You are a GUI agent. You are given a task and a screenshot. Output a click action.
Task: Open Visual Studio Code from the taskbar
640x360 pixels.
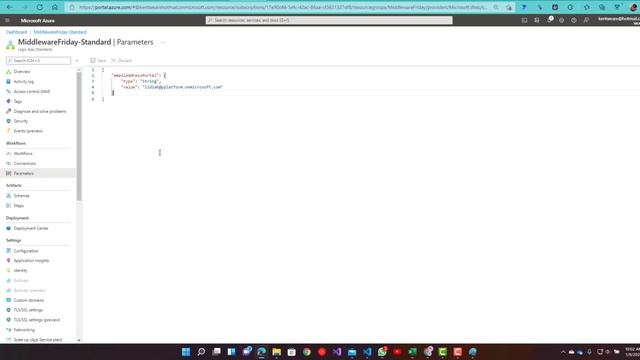[x=367, y=352]
